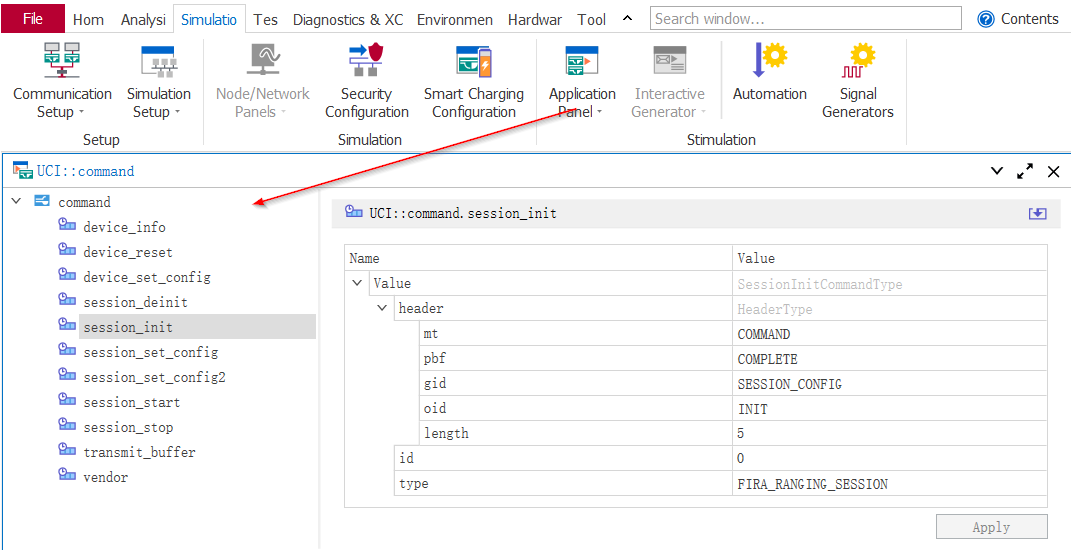Open the File menu
Image resolution: width=1071 pixels, height=550 pixels.
(x=33, y=19)
